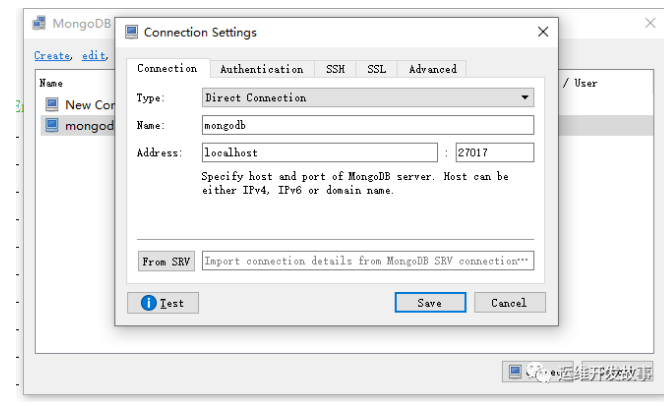Switch to the Authentication tab
This screenshot has height=406, width=664.
(x=262, y=69)
